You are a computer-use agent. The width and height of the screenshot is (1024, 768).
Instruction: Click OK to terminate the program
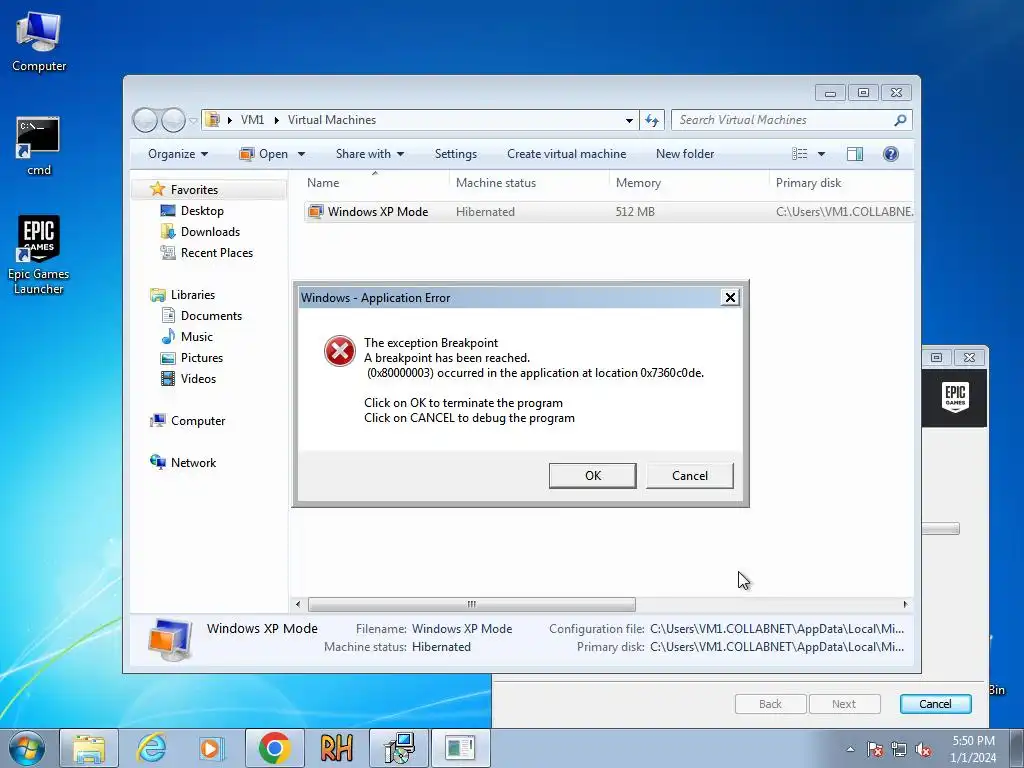tap(592, 475)
